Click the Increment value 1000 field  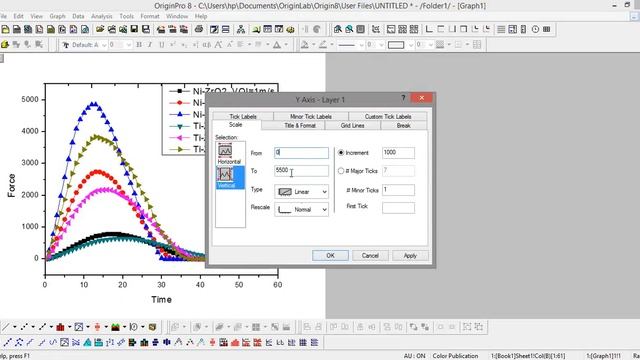(398, 153)
